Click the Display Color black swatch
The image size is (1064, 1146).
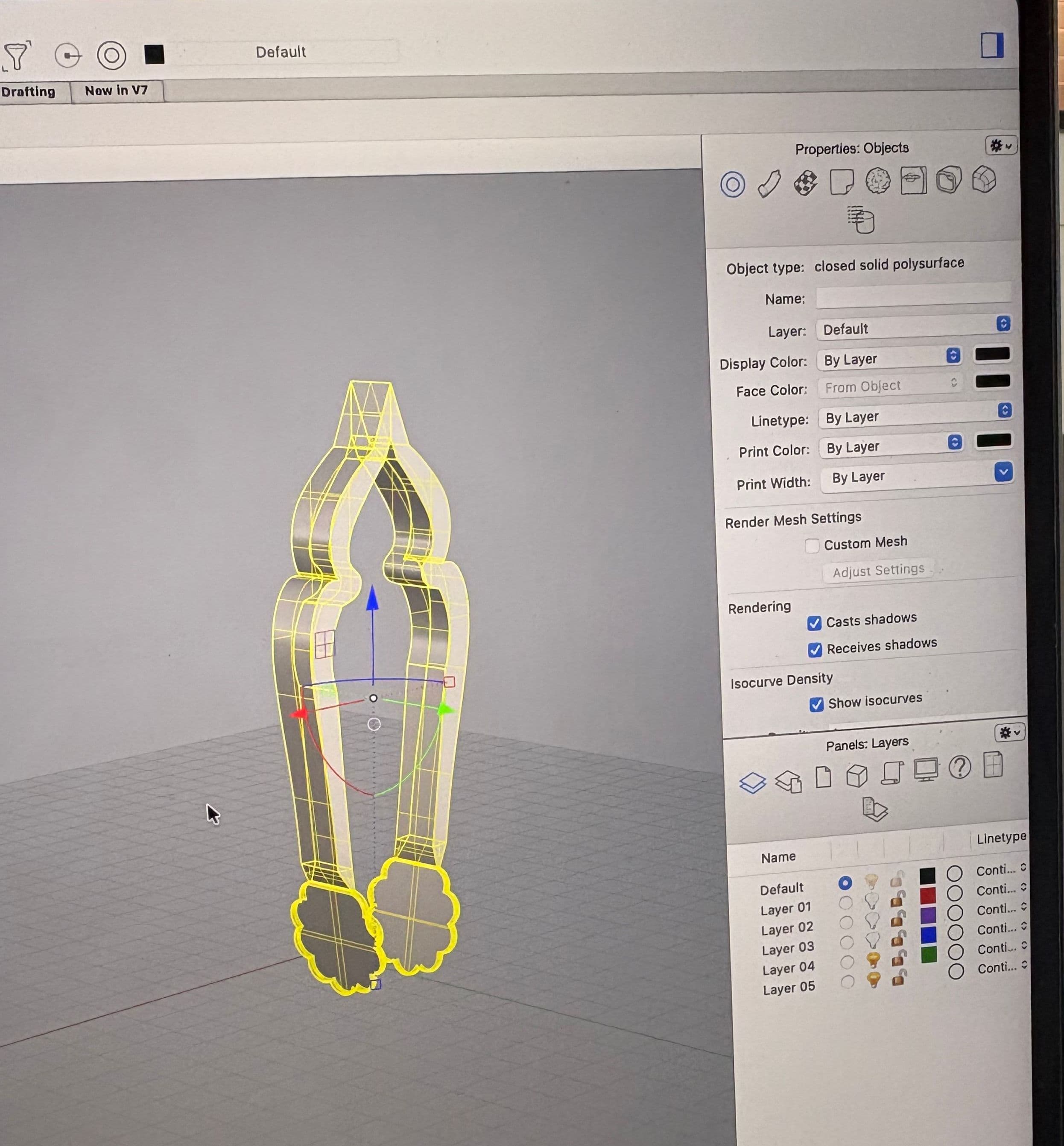992,354
